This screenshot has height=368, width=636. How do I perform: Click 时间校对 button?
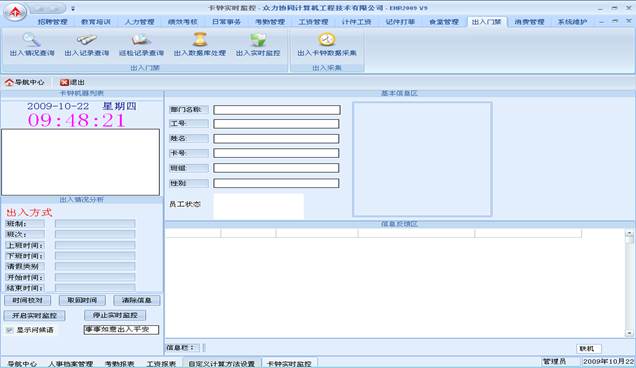pos(28,300)
